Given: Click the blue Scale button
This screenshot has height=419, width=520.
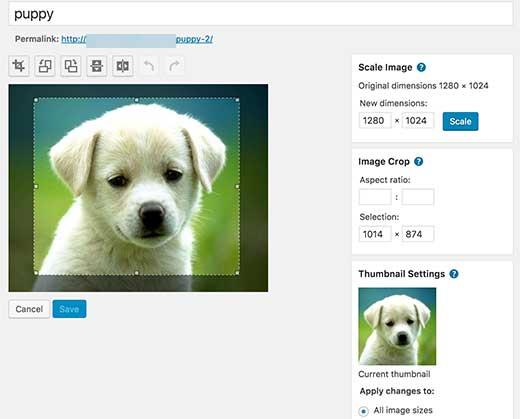Looking at the screenshot, I should coord(460,121).
